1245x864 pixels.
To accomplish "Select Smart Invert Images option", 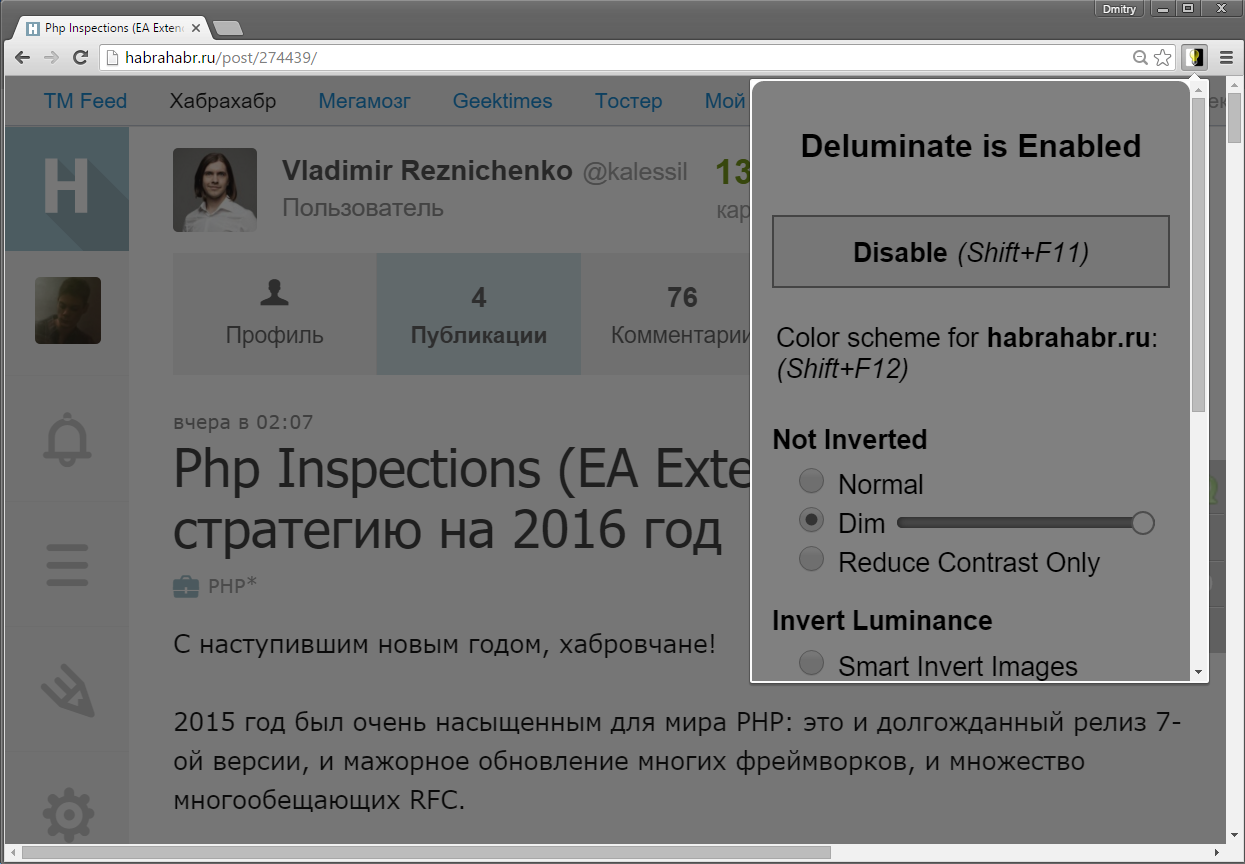I will 811,662.
